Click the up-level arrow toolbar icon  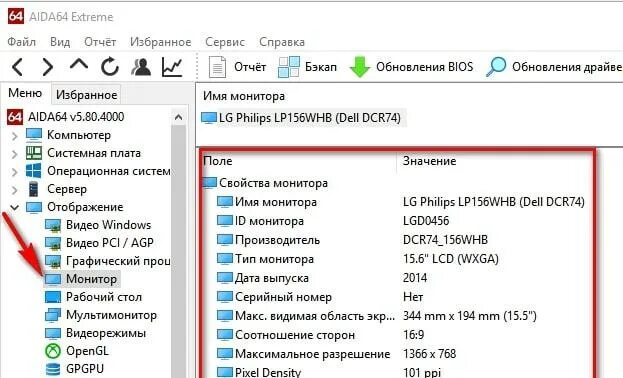coord(79,64)
